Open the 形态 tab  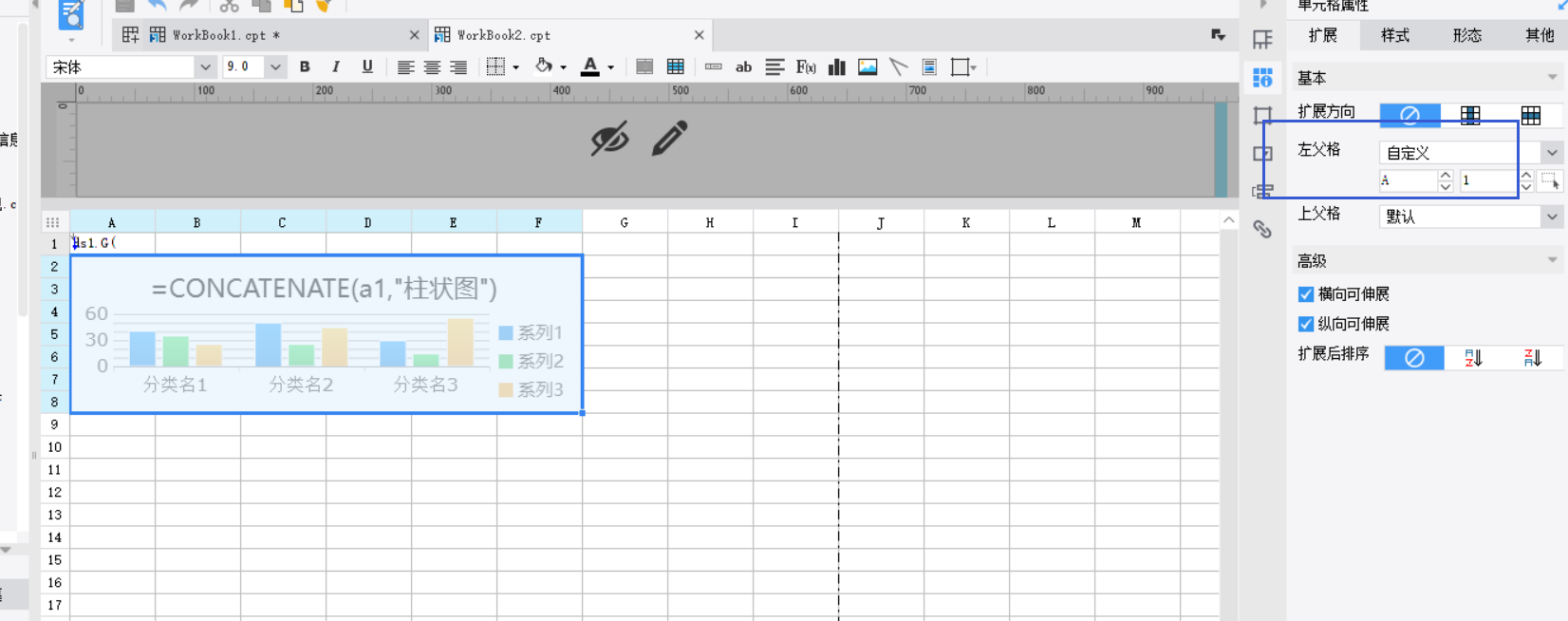[1466, 35]
